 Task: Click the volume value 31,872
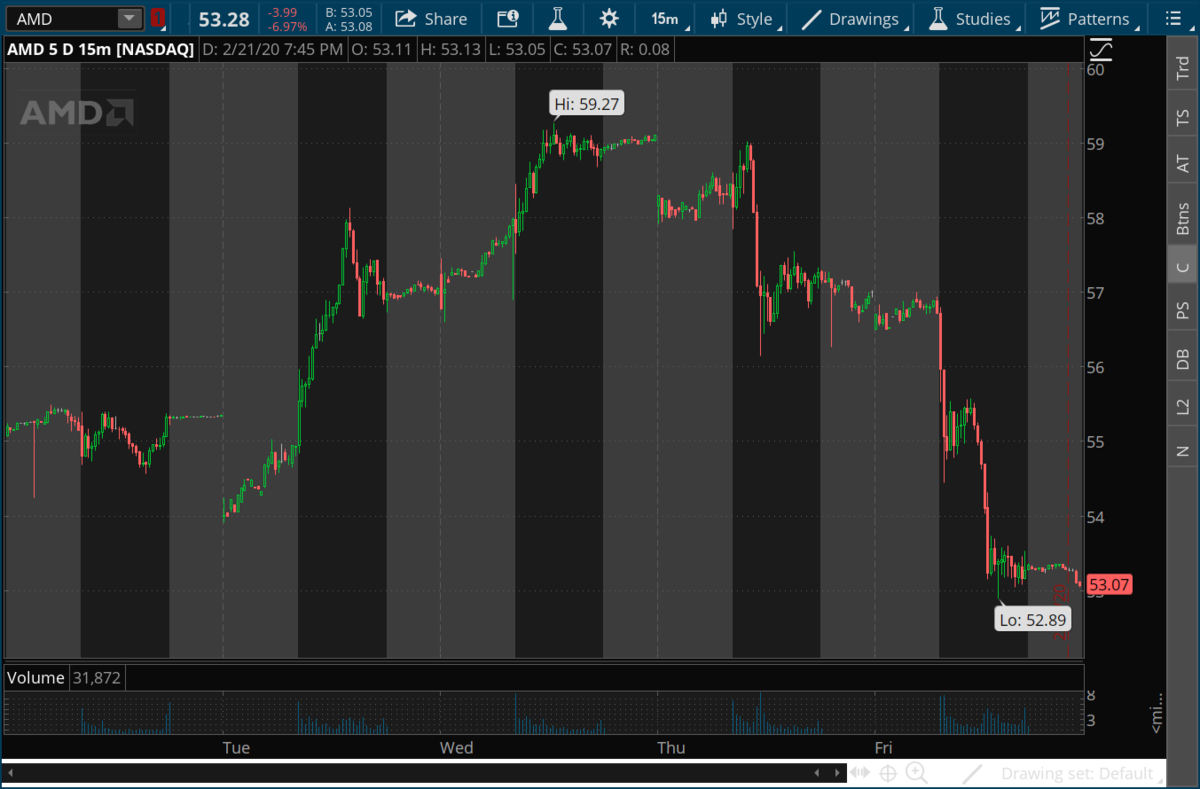(96, 678)
